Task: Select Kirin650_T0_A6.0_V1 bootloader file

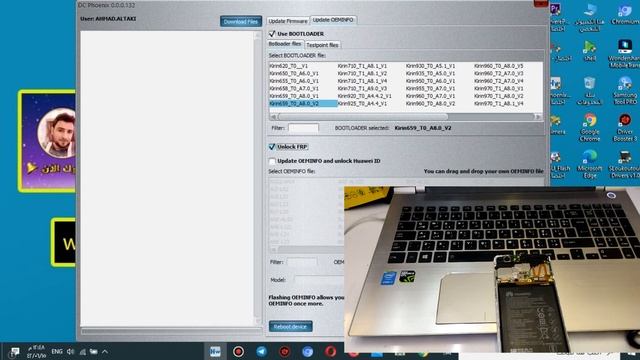Action: coord(294,73)
